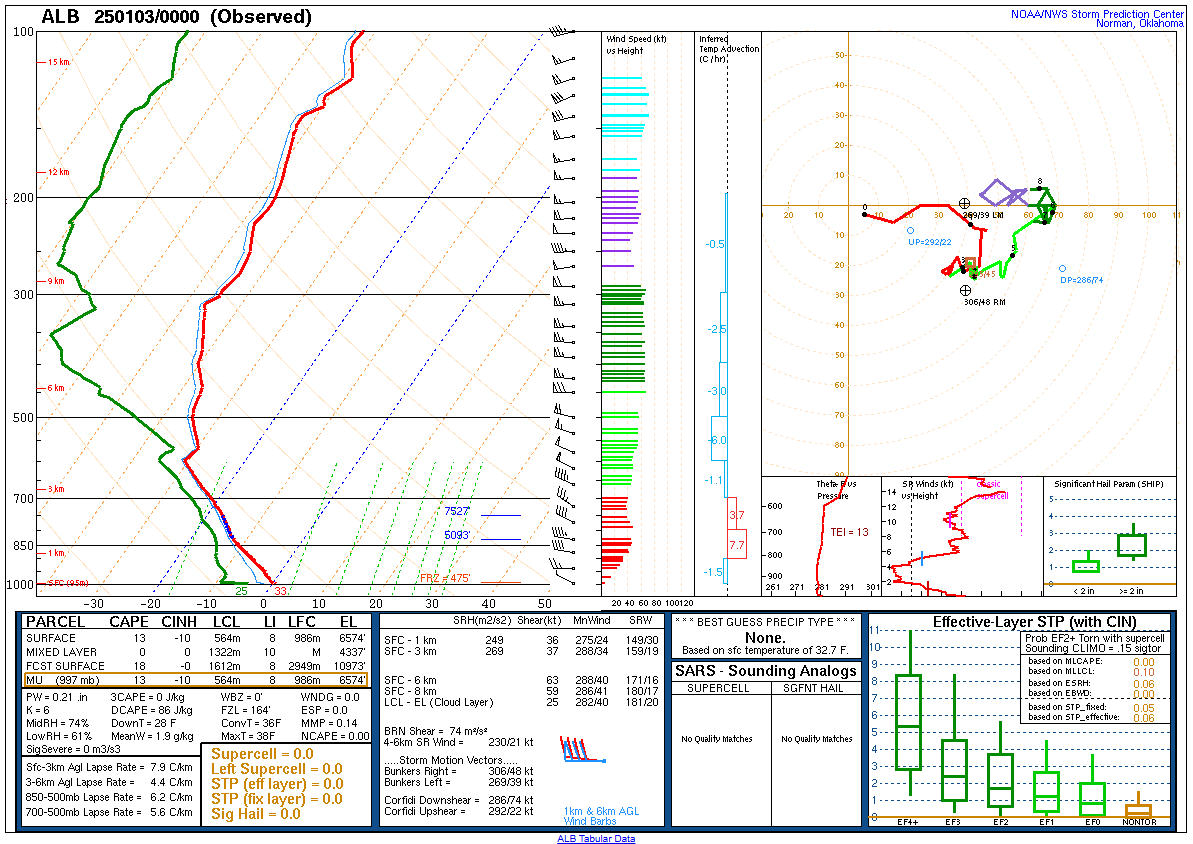Click the Sig Hail = 0.0 value

click(256, 814)
